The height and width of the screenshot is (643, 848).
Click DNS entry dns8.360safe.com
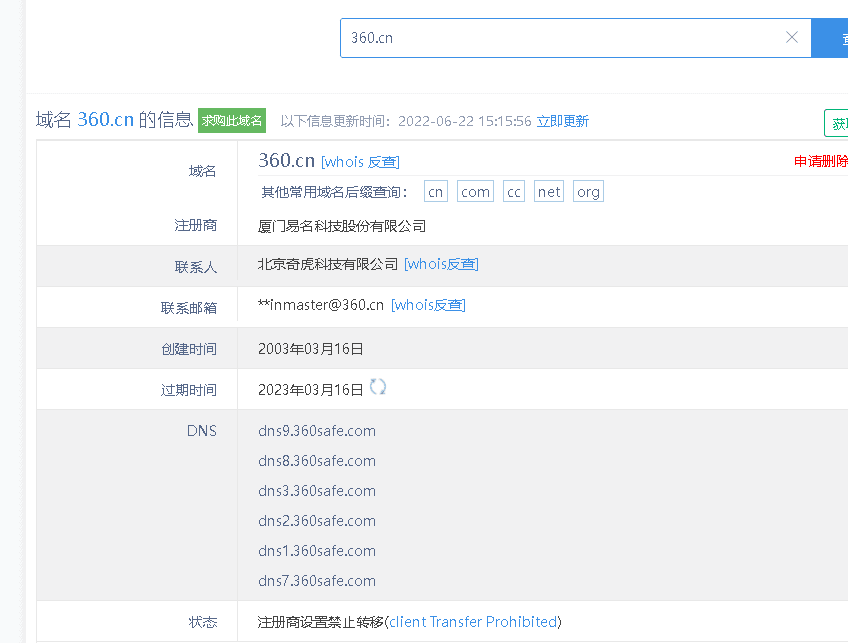(x=317, y=461)
